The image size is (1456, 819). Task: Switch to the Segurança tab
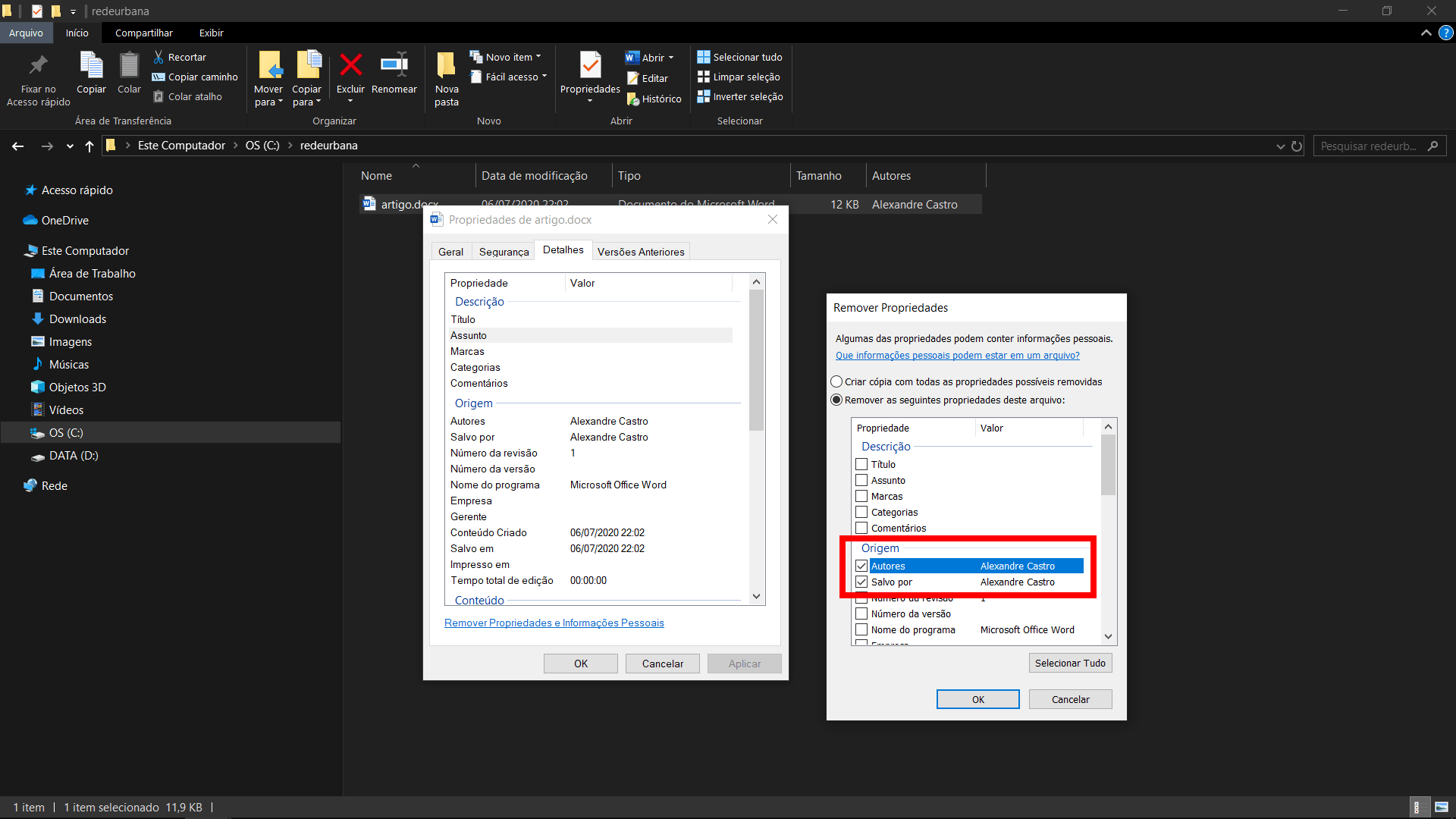(504, 252)
